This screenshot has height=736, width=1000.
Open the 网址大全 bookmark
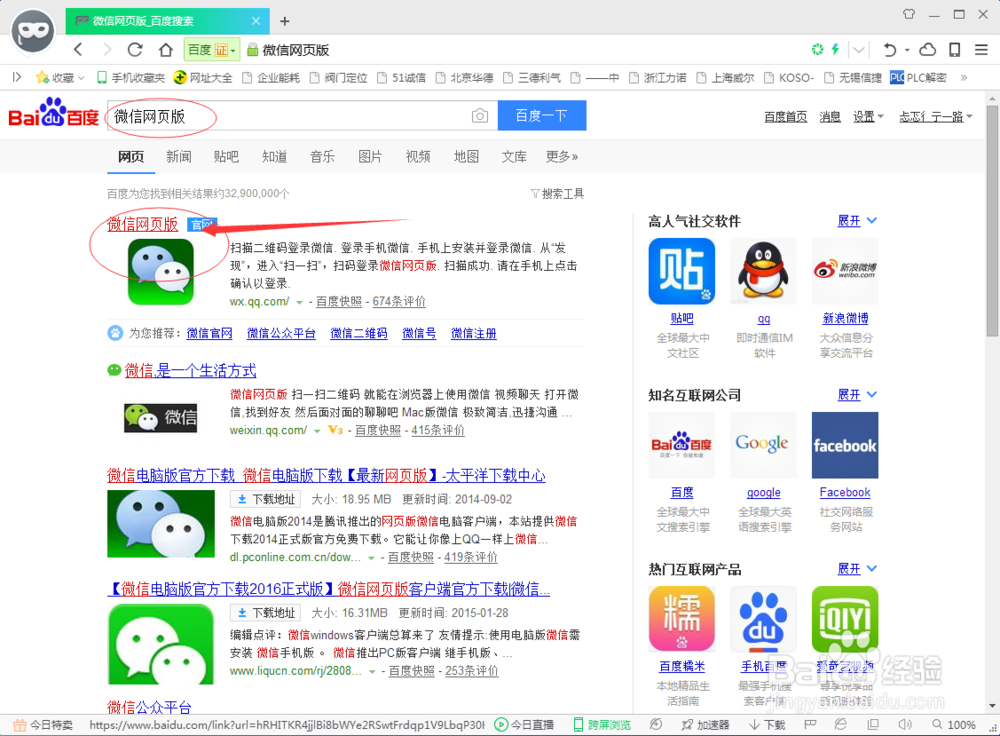(203, 78)
